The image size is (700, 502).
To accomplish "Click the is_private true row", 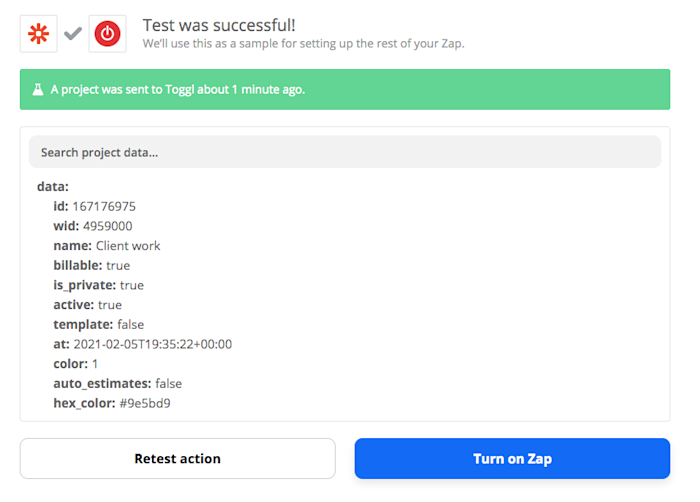I will 98,285.
